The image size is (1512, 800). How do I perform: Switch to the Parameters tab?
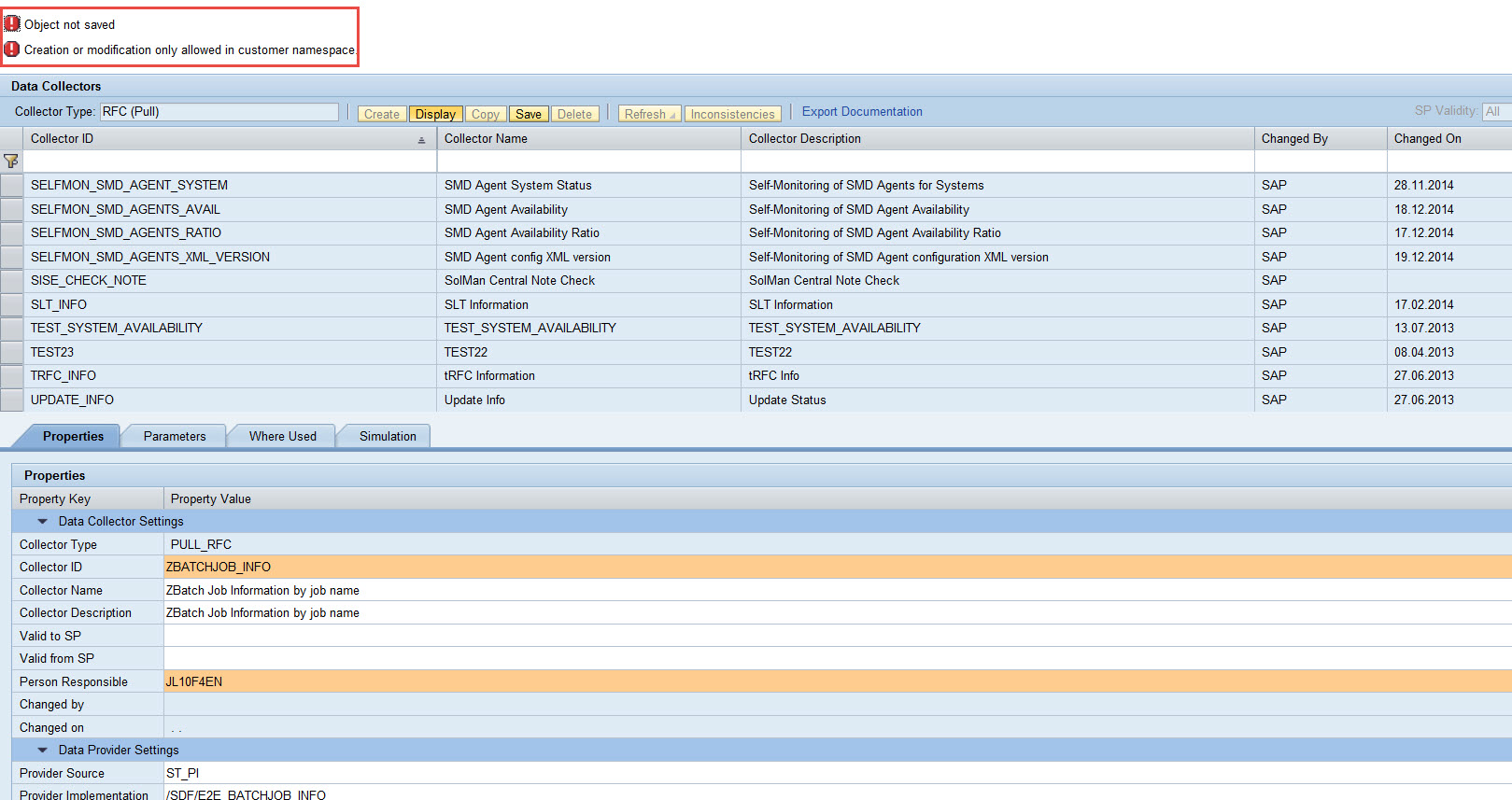tap(175, 436)
